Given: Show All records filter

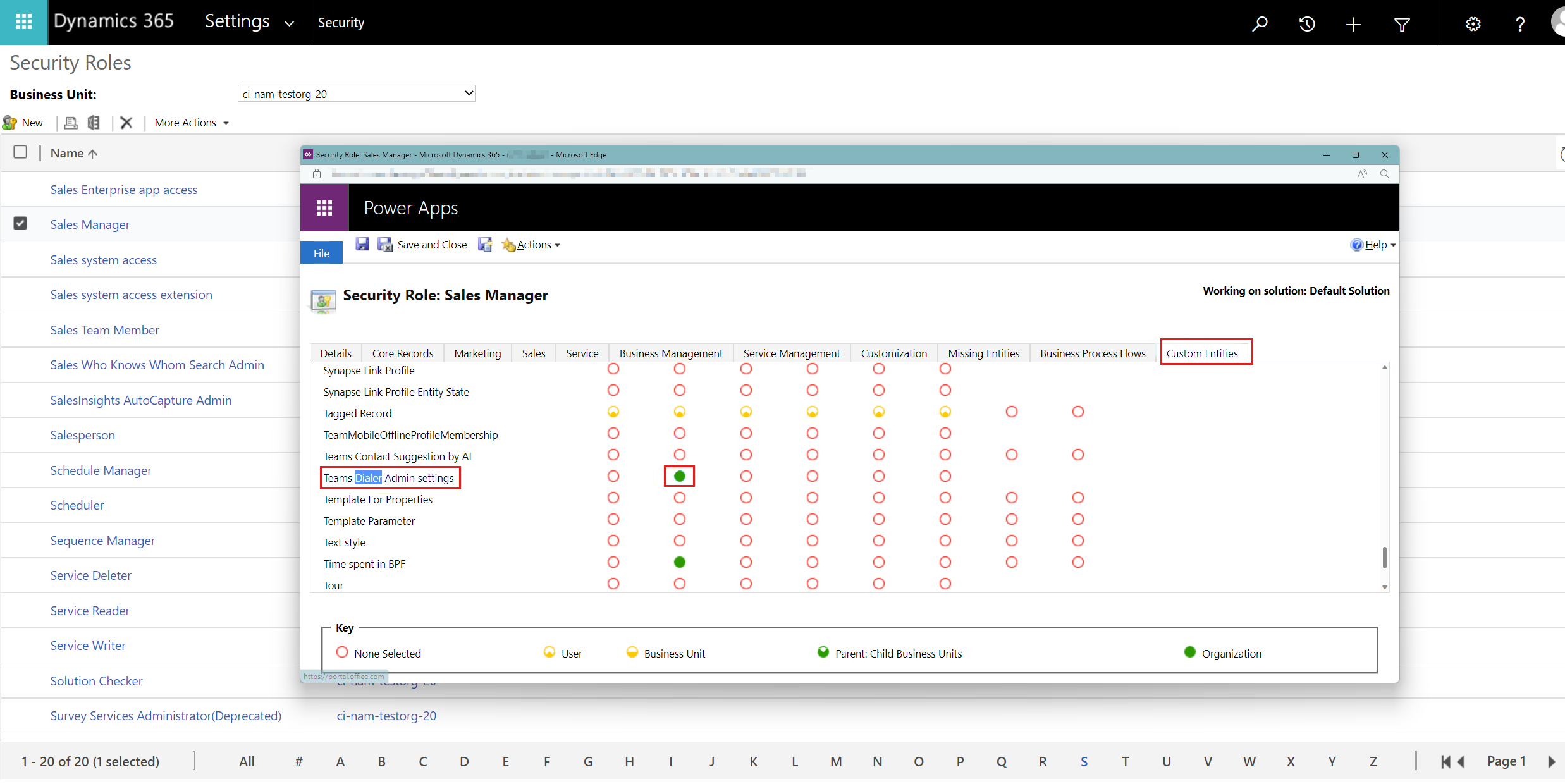Looking at the screenshot, I should coord(247,762).
